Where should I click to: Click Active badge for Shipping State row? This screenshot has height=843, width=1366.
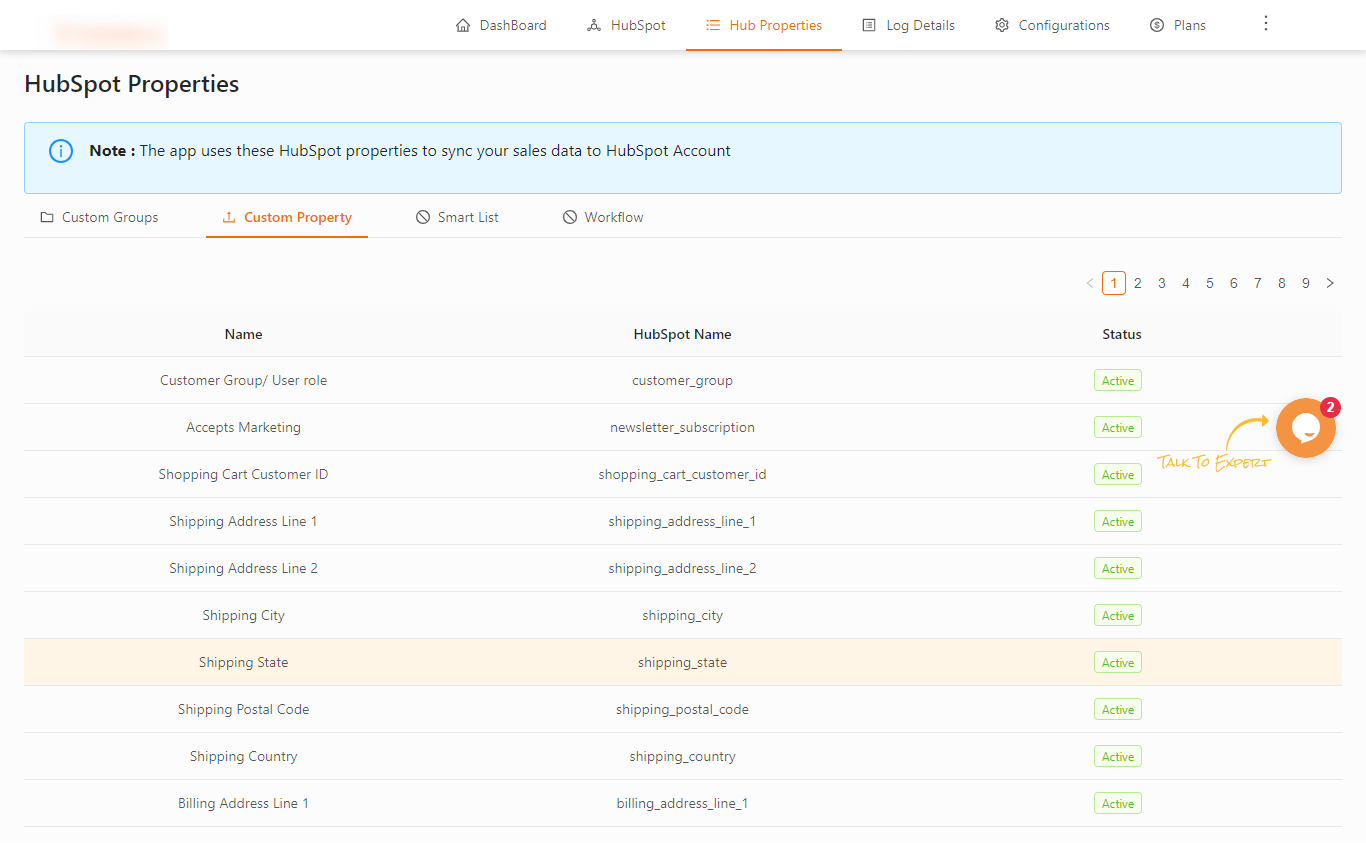click(1118, 662)
